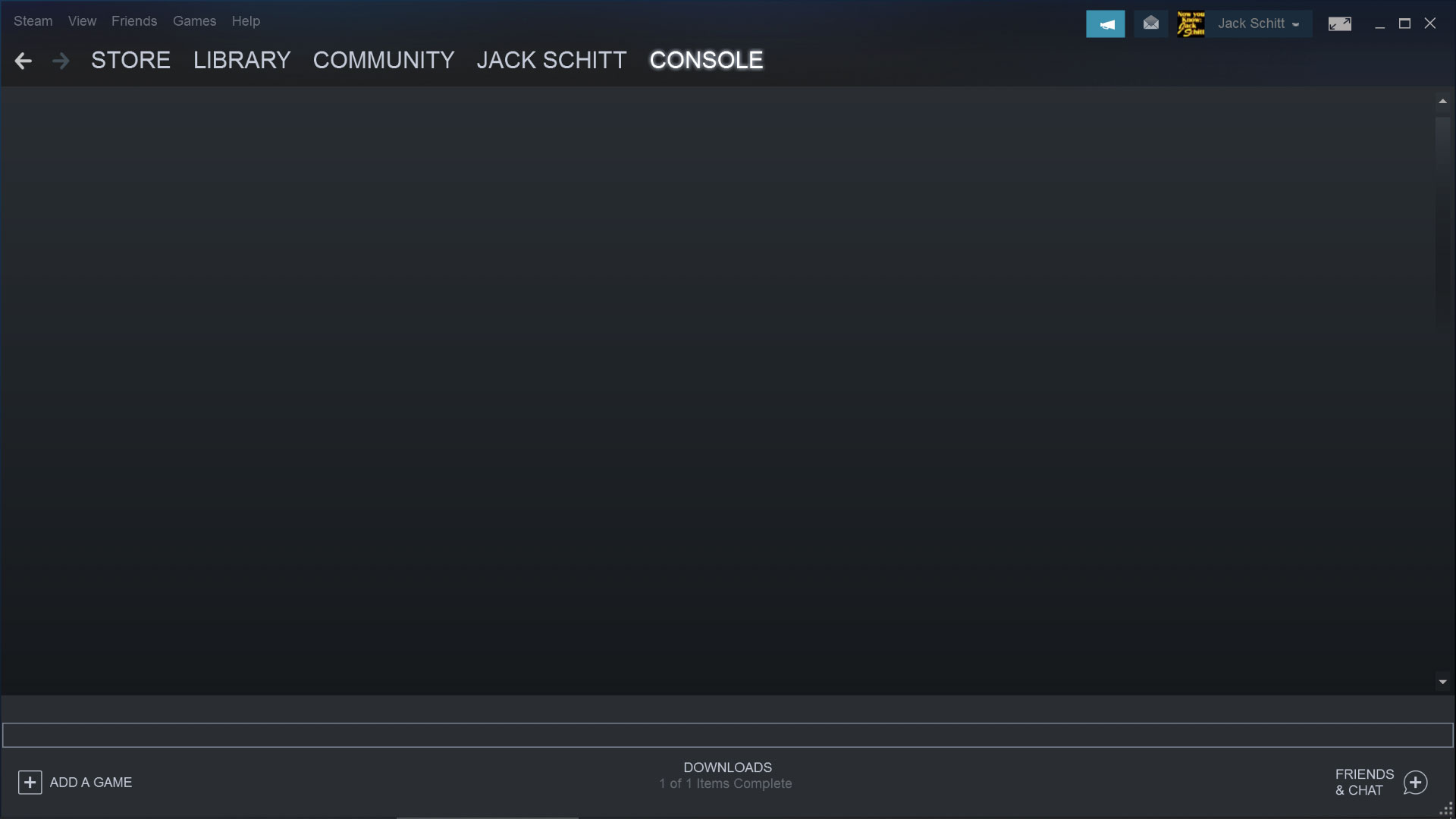Open the Help menu
The height and width of the screenshot is (819, 1456).
click(x=246, y=21)
